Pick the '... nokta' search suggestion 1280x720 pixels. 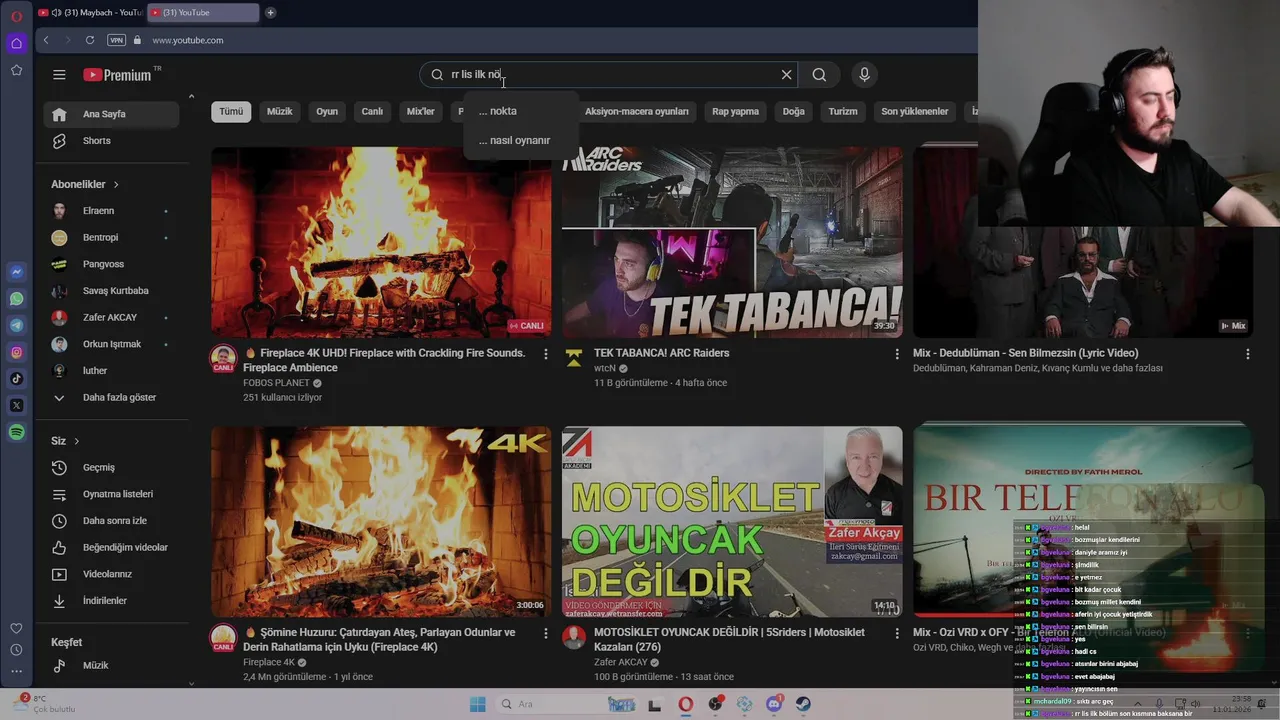[x=520, y=111]
